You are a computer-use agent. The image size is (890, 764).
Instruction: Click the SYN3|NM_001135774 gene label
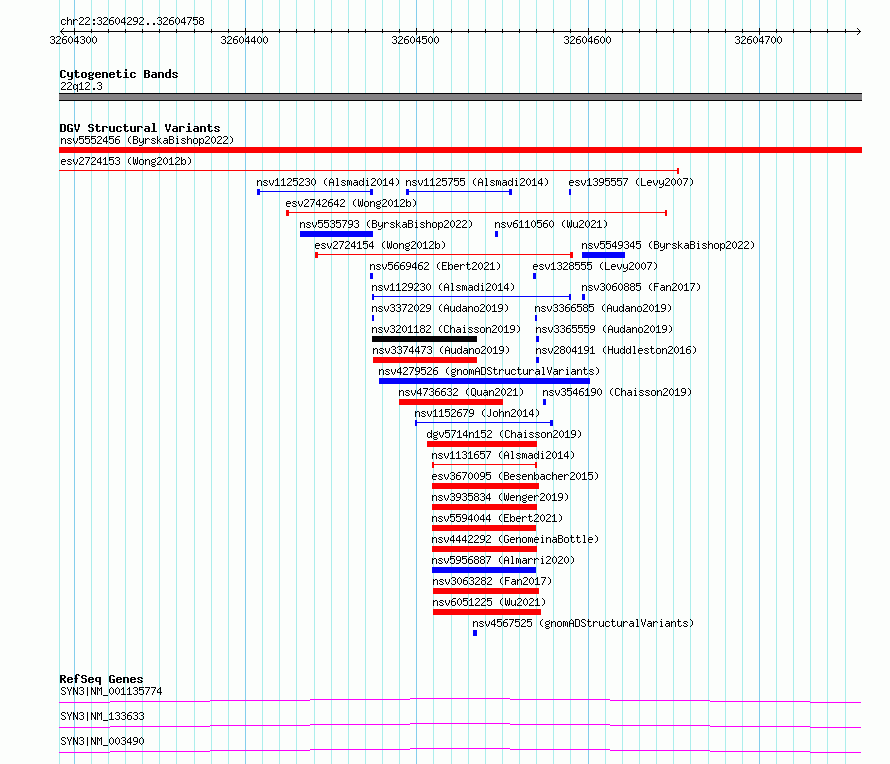click(x=111, y=691)
